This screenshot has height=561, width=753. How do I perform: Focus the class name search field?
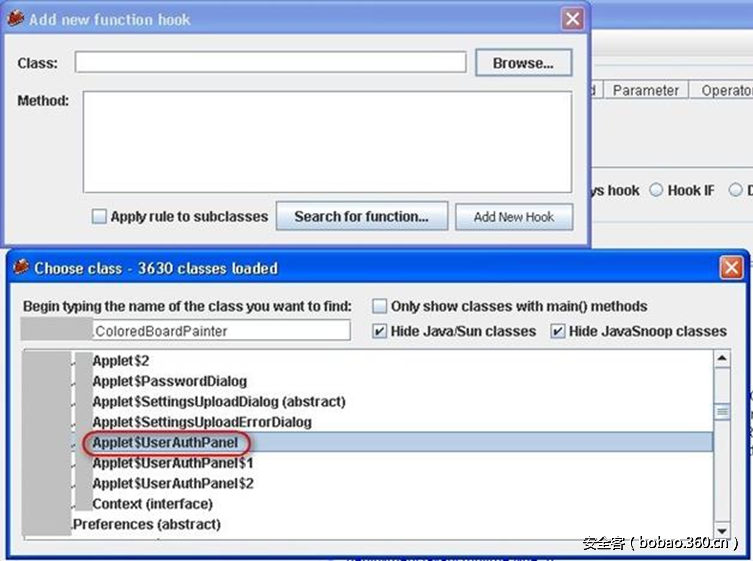(x=220, y=331)
